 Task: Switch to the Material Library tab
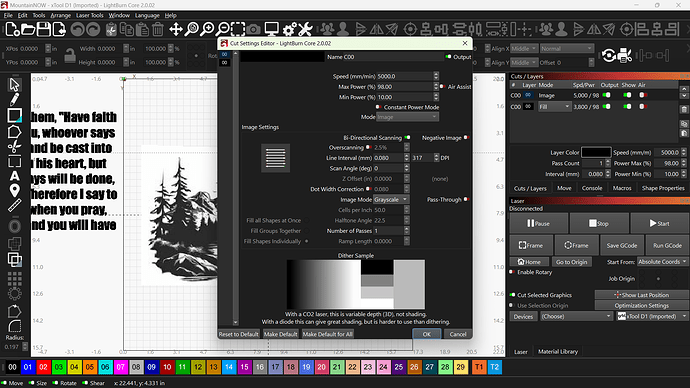click(558, 351)
